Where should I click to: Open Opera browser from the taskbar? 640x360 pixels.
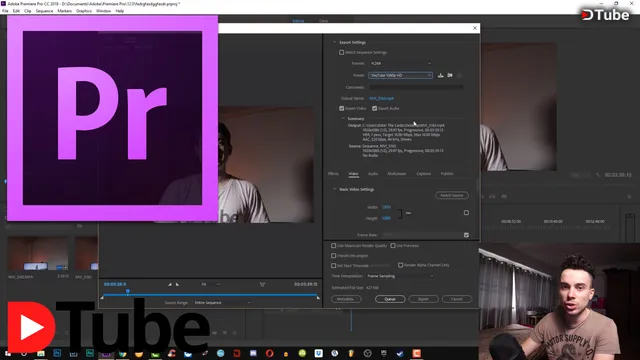(x=269, y=353)
